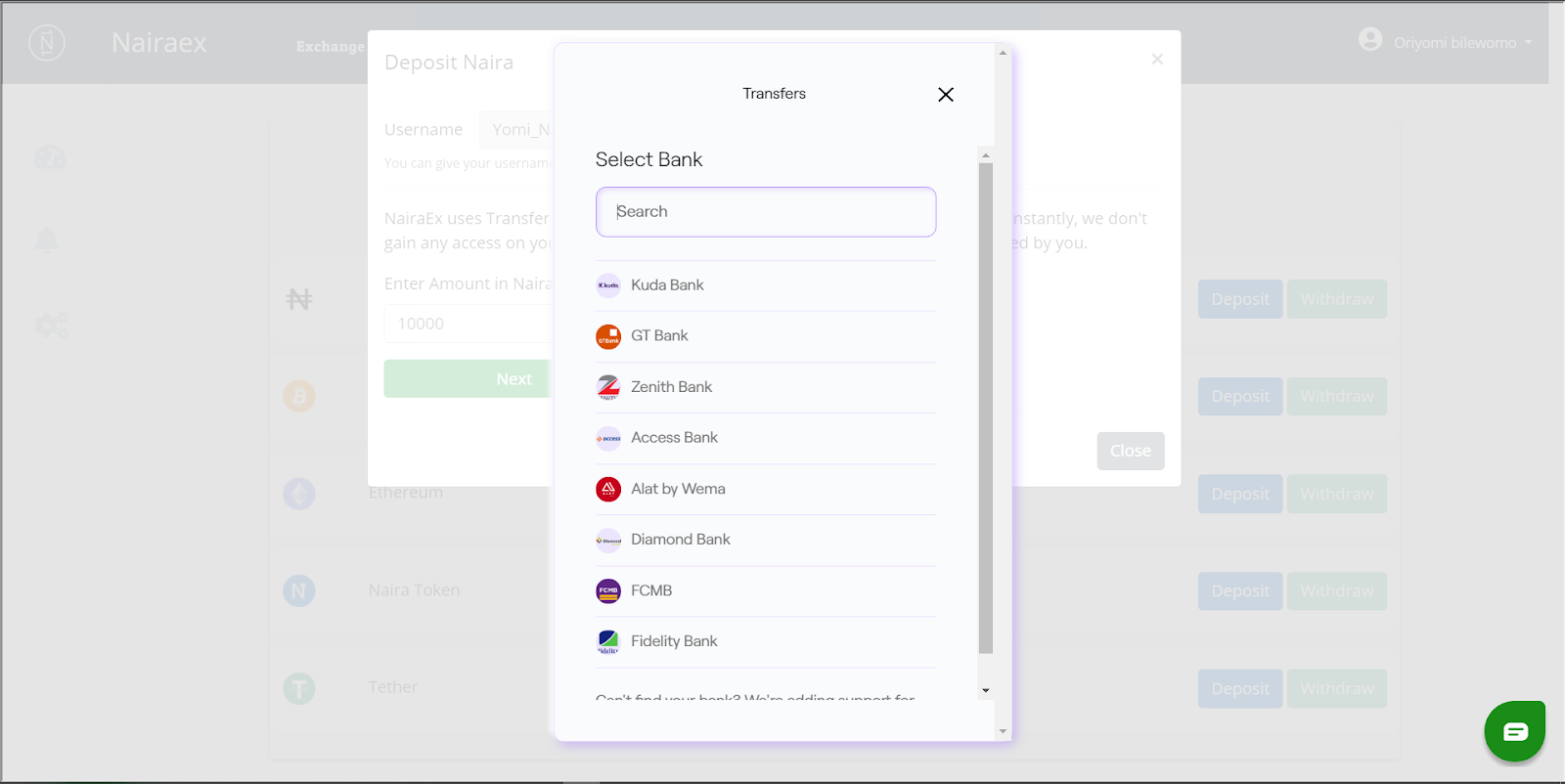This screenshot has height=784, width=1565.
Task: Expand the Oriyomi bilewomo account dropdown
Action: click(1462, 43)
